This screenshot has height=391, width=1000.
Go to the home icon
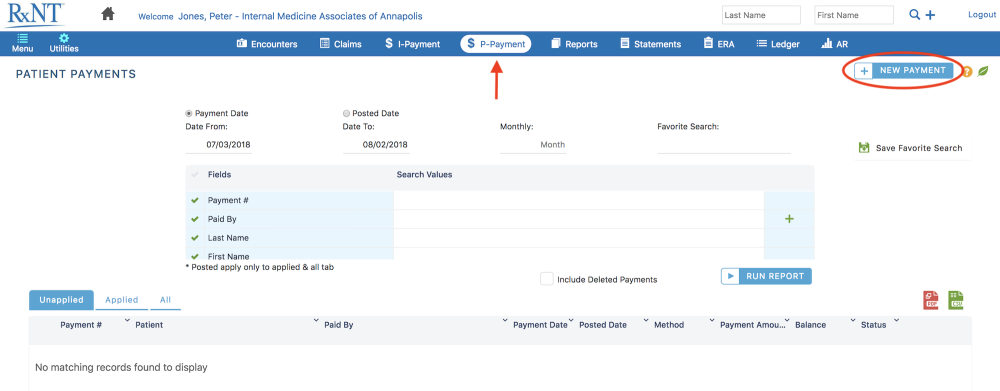point(108,13)
